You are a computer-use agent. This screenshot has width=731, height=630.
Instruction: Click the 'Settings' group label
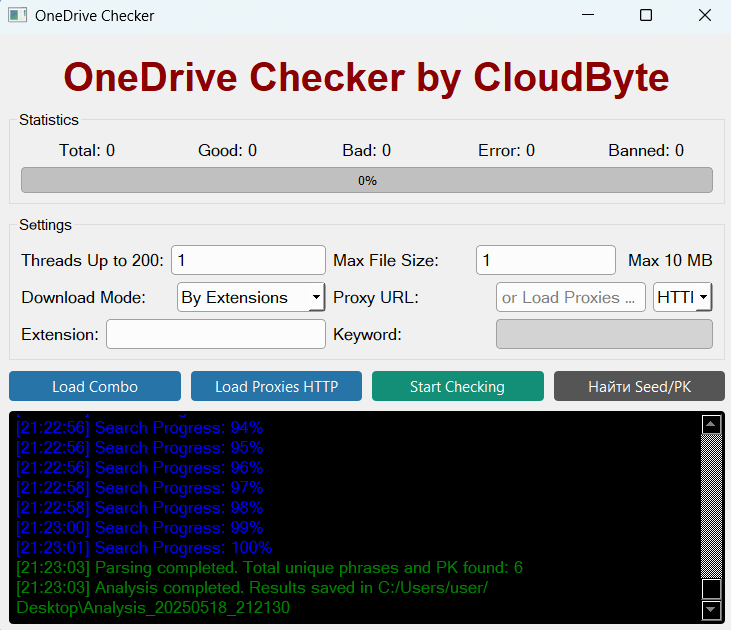45,225
